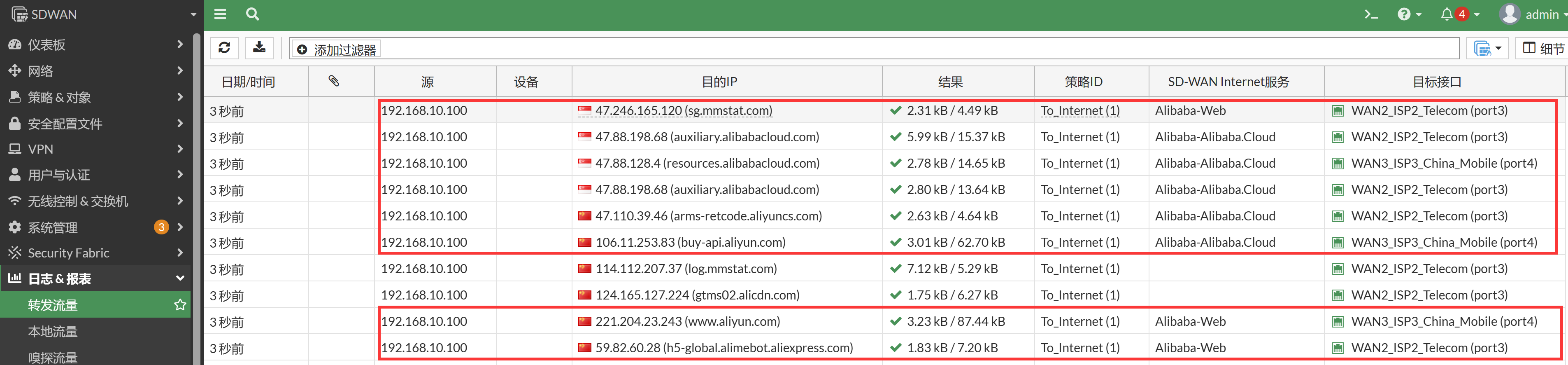The image size is (1568, 365).
Task: Expand the admin user menu
Action: [1534, 14]
